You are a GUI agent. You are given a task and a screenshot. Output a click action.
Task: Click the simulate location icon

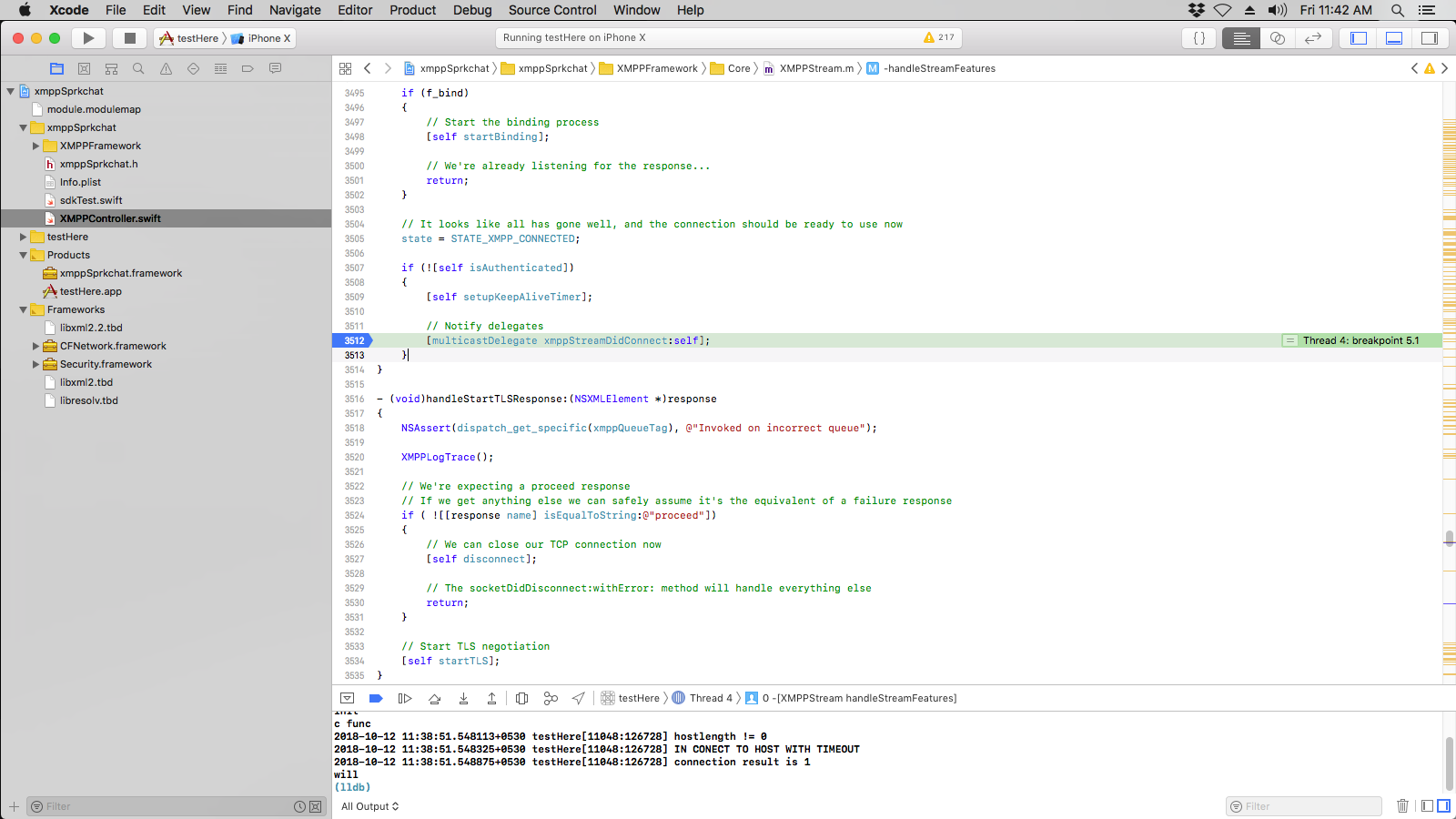(x=579, y=698)
